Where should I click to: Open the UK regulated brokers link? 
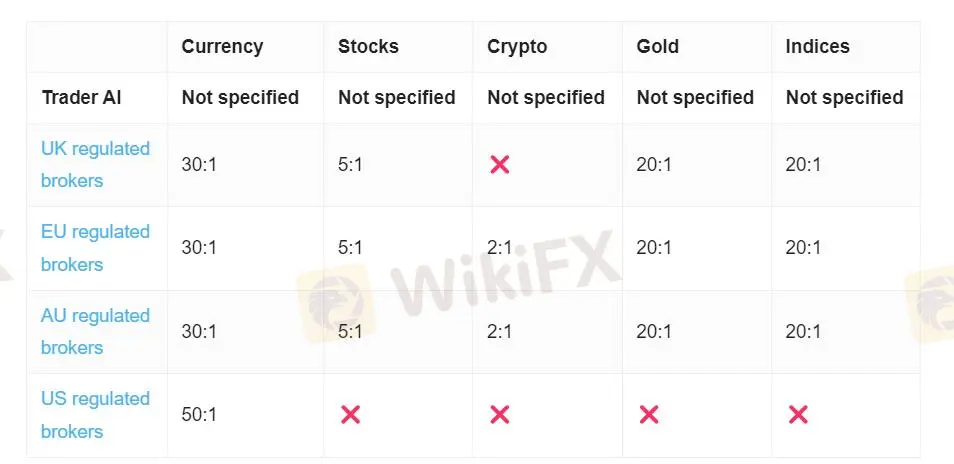96,164
